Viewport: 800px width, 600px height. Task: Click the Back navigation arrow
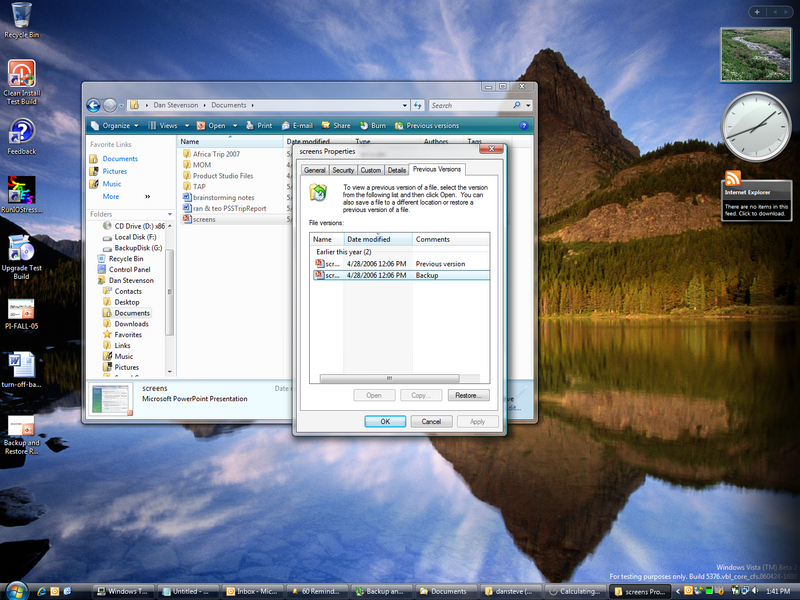pyautogui.click(x=95, y=105)
